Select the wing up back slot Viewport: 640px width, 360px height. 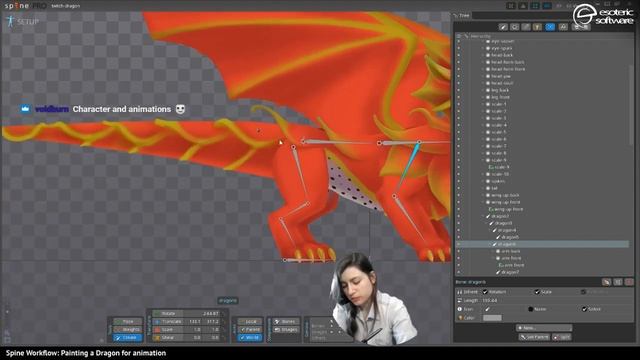point(505,195)
